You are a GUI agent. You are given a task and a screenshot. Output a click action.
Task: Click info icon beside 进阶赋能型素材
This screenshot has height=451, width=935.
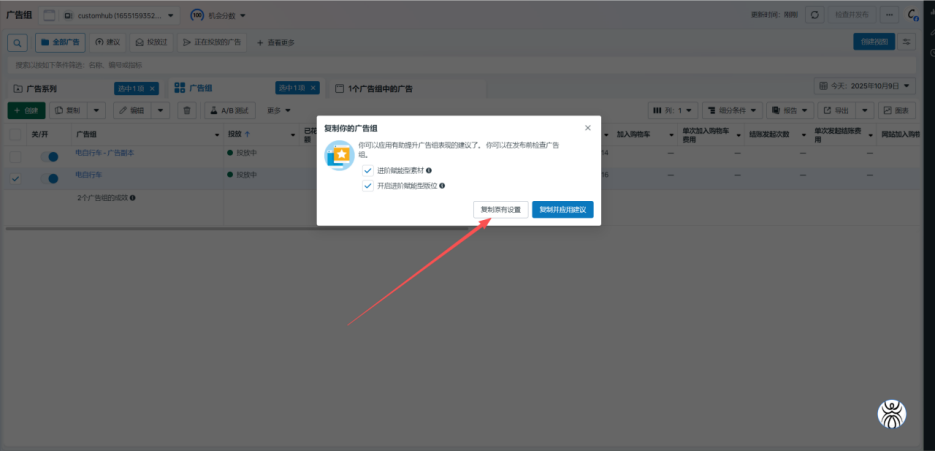429,171
